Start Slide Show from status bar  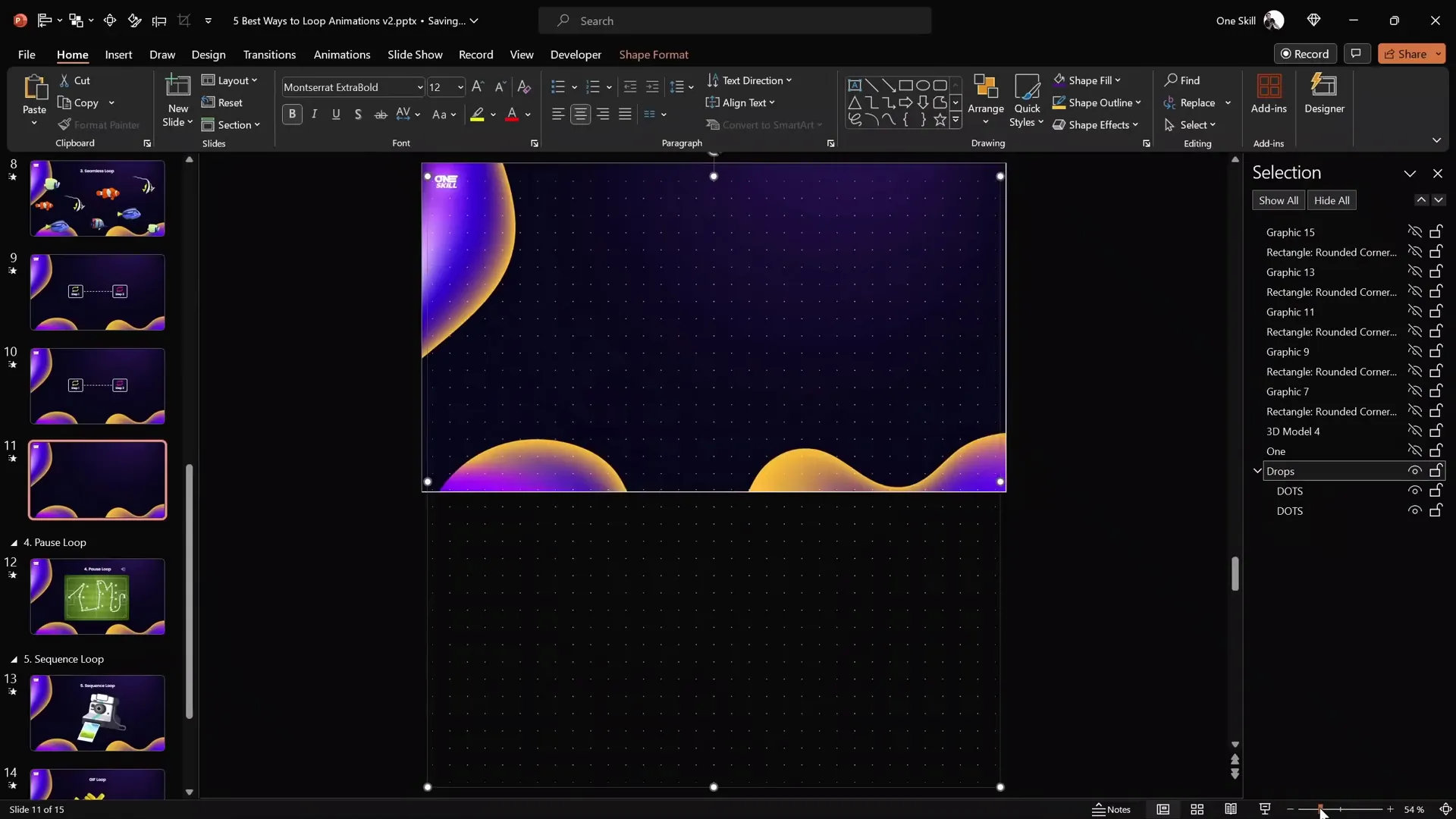[x=1265, y=809]
